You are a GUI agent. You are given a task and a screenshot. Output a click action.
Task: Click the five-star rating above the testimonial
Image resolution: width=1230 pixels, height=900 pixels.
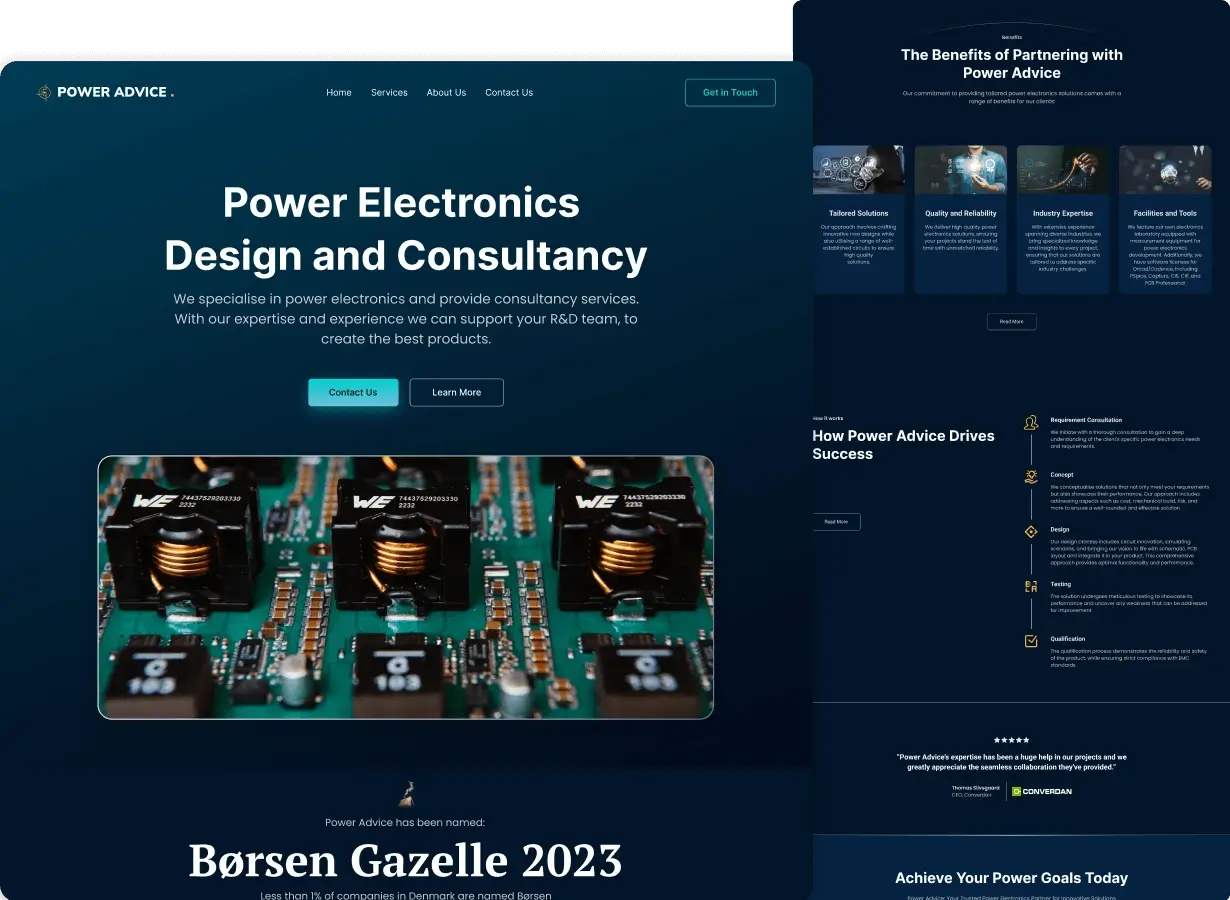1012,738
